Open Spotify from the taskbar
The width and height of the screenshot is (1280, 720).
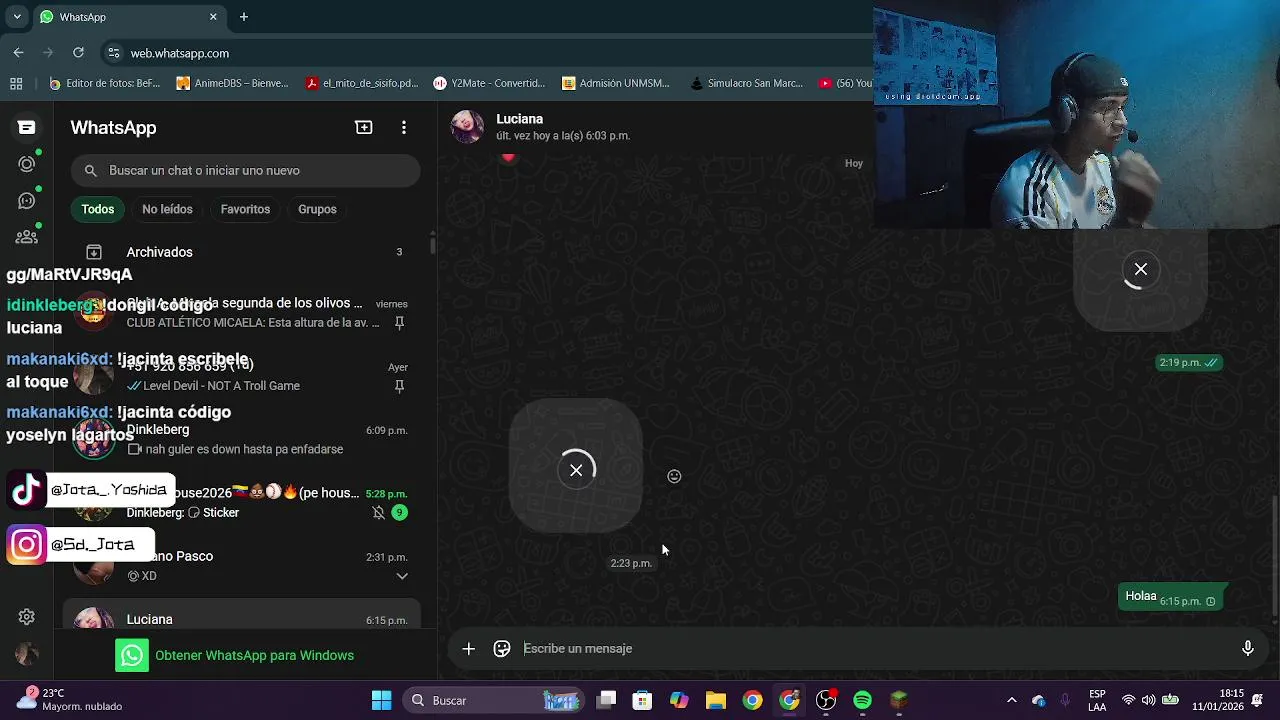(x=863, y=700)
